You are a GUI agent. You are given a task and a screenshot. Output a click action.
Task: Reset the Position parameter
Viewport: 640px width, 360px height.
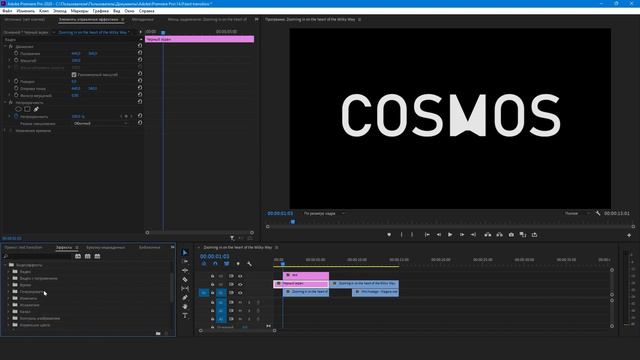[x=140, y=53]
